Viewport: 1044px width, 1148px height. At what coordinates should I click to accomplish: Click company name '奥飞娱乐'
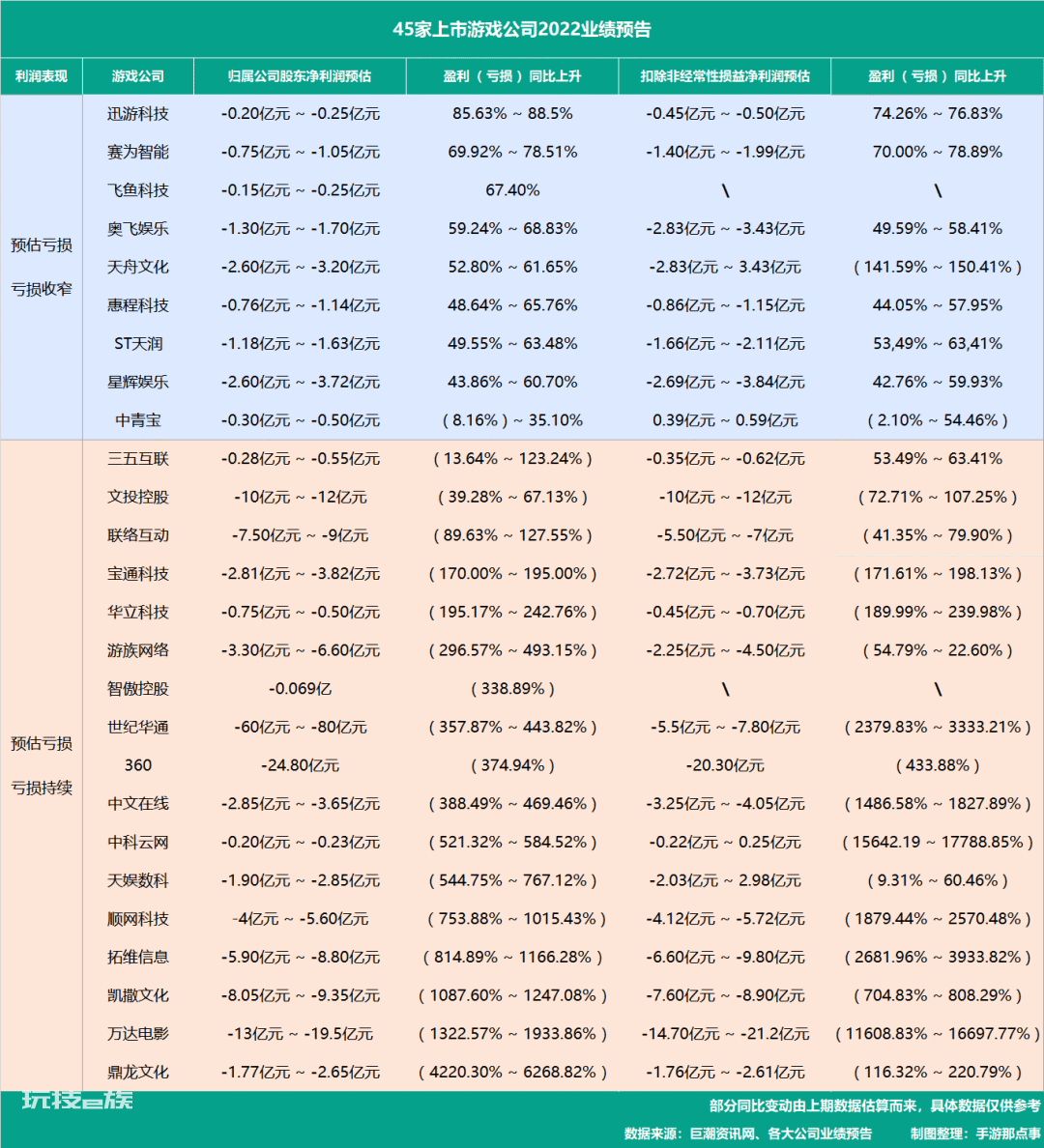pyautogui.click(x=137, y=228)
